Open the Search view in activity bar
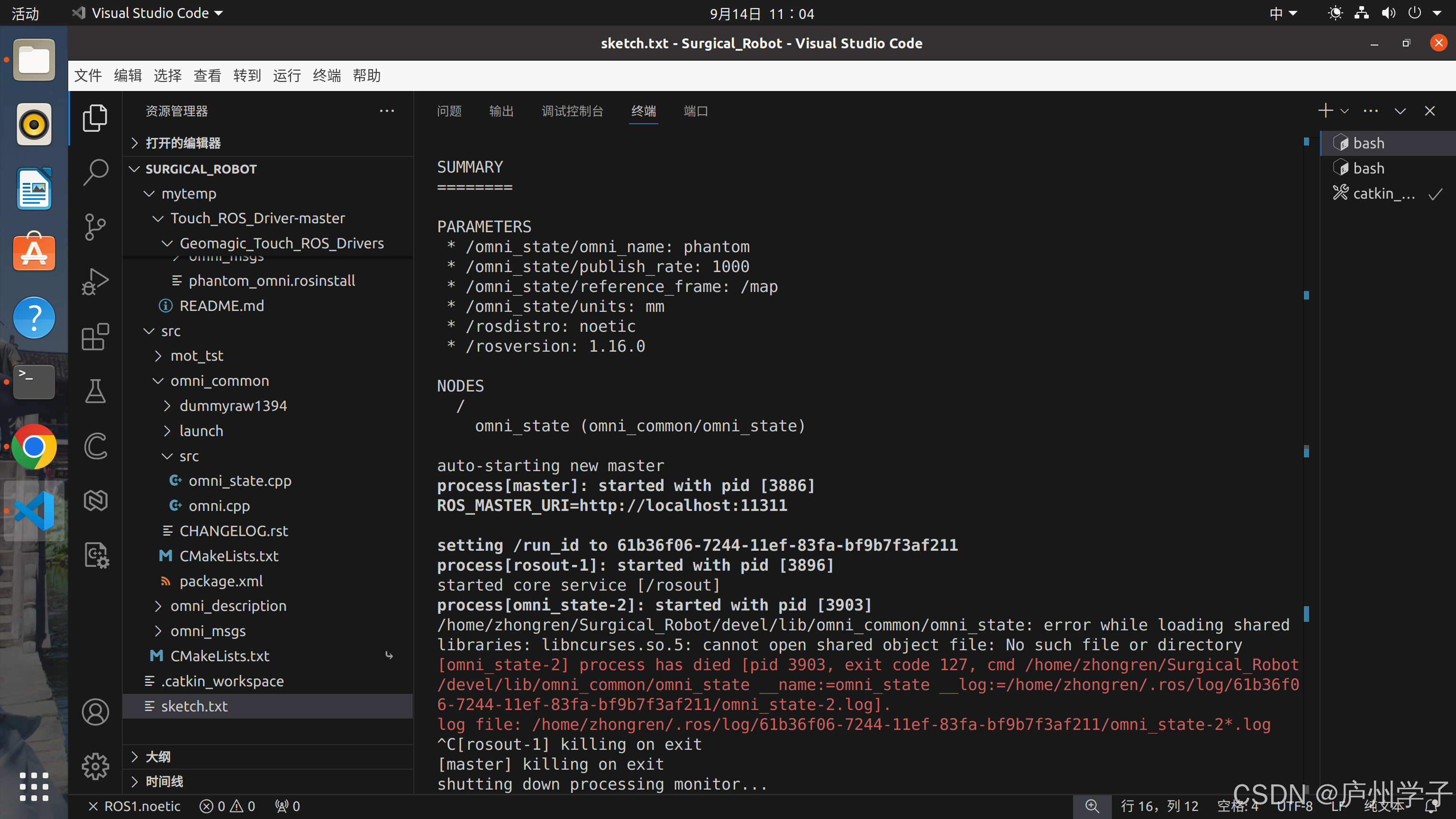Image resolution: width=1456 pixels, height=819 pixels. [x=95, y=172]
